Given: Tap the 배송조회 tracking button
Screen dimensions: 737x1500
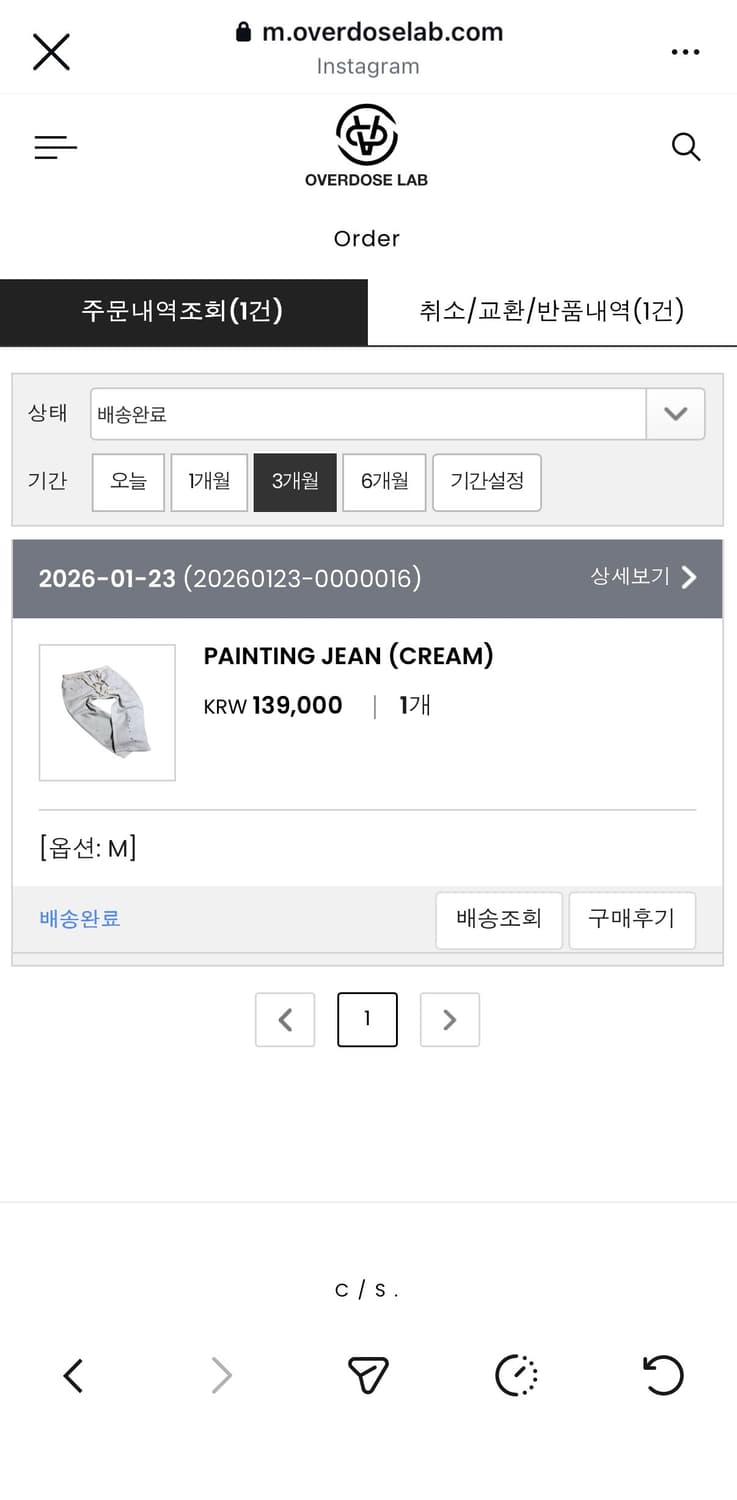Looking at the screenshot, I should point(499,919).
